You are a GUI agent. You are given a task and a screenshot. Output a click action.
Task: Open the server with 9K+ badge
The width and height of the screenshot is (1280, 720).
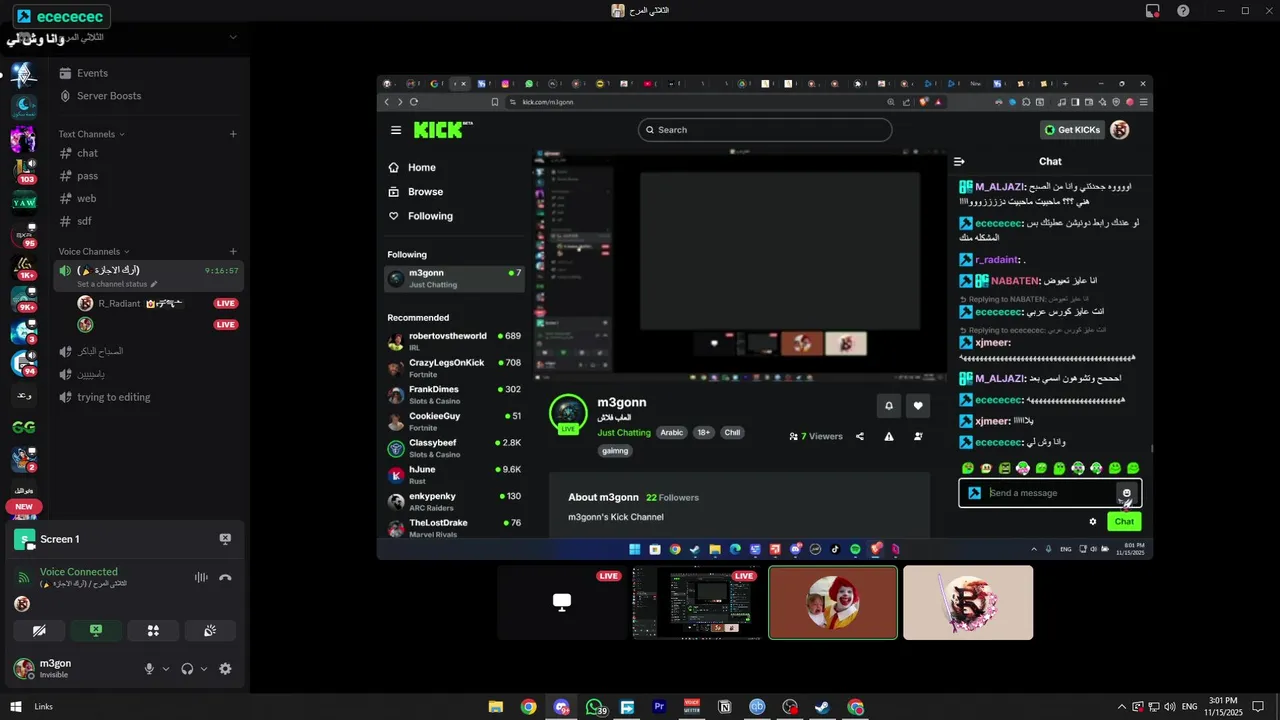click(x=24, y=299)
